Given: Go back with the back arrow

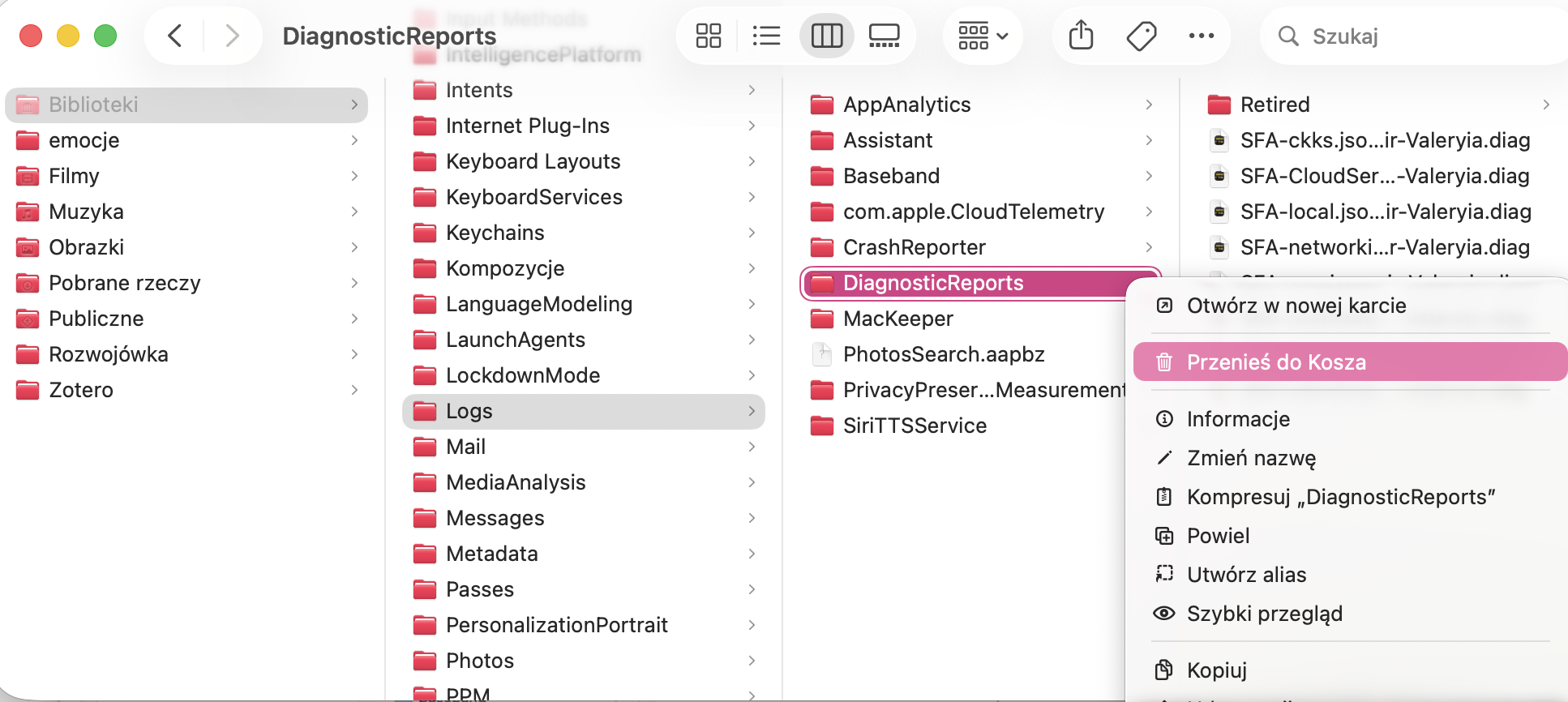Looking at the screenshot, I should [174, 36].
